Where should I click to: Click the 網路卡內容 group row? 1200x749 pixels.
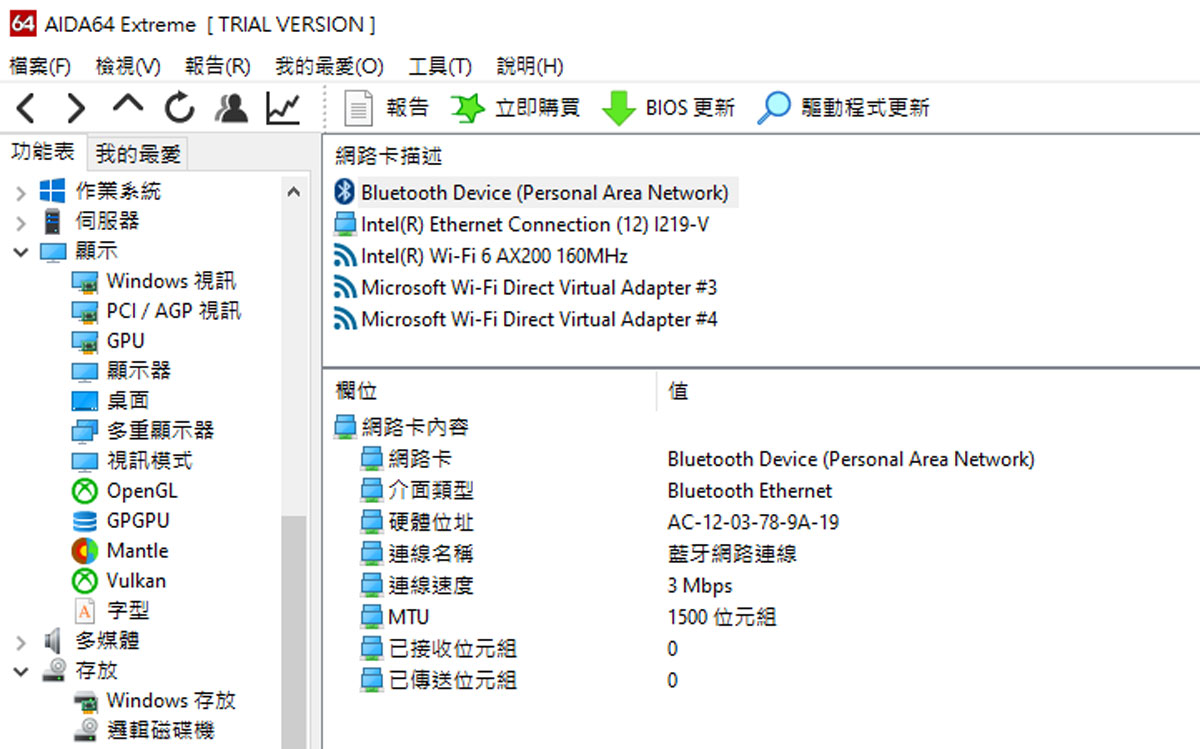tap(401, 428)
